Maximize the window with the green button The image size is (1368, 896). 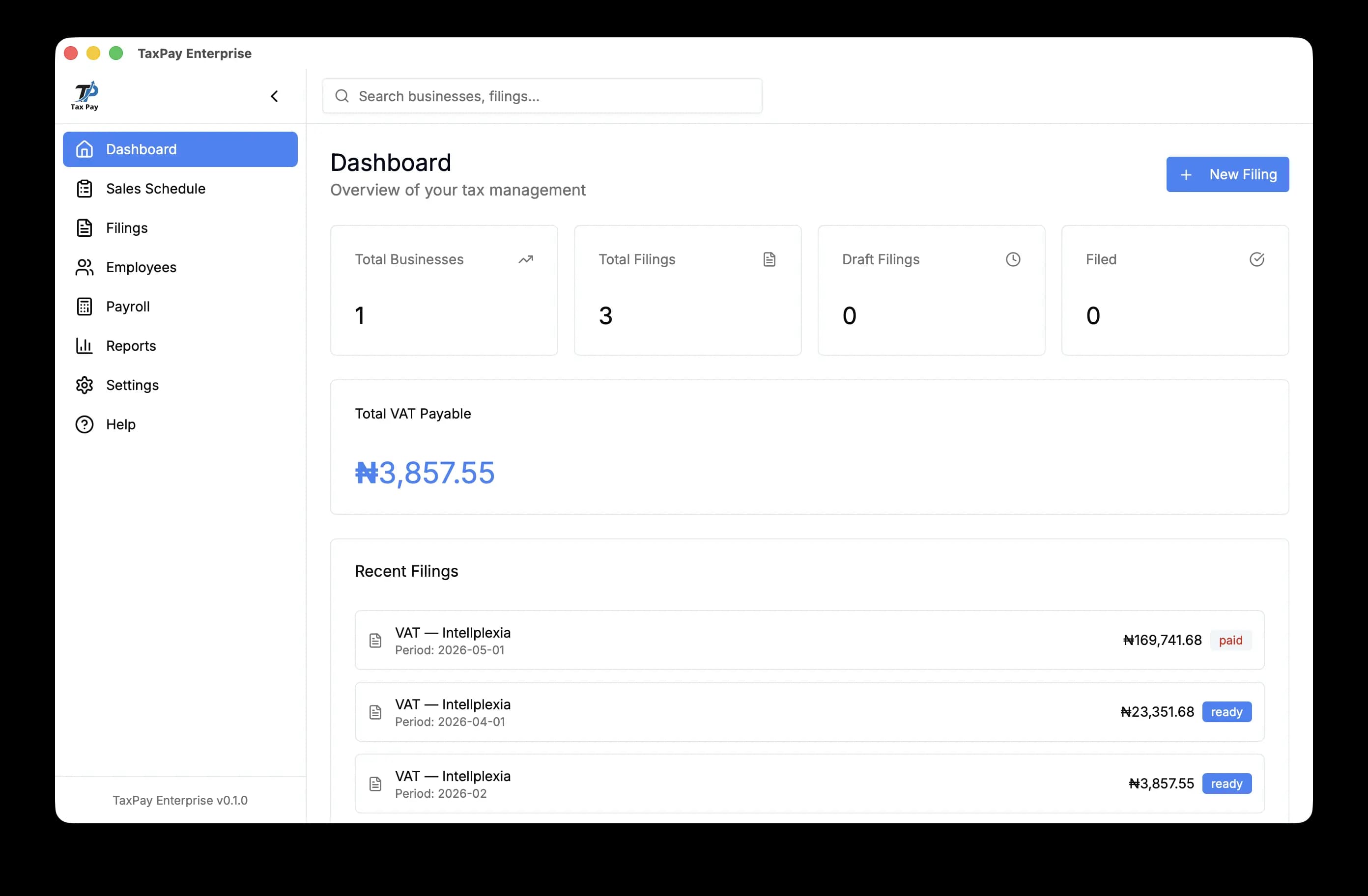116,54
